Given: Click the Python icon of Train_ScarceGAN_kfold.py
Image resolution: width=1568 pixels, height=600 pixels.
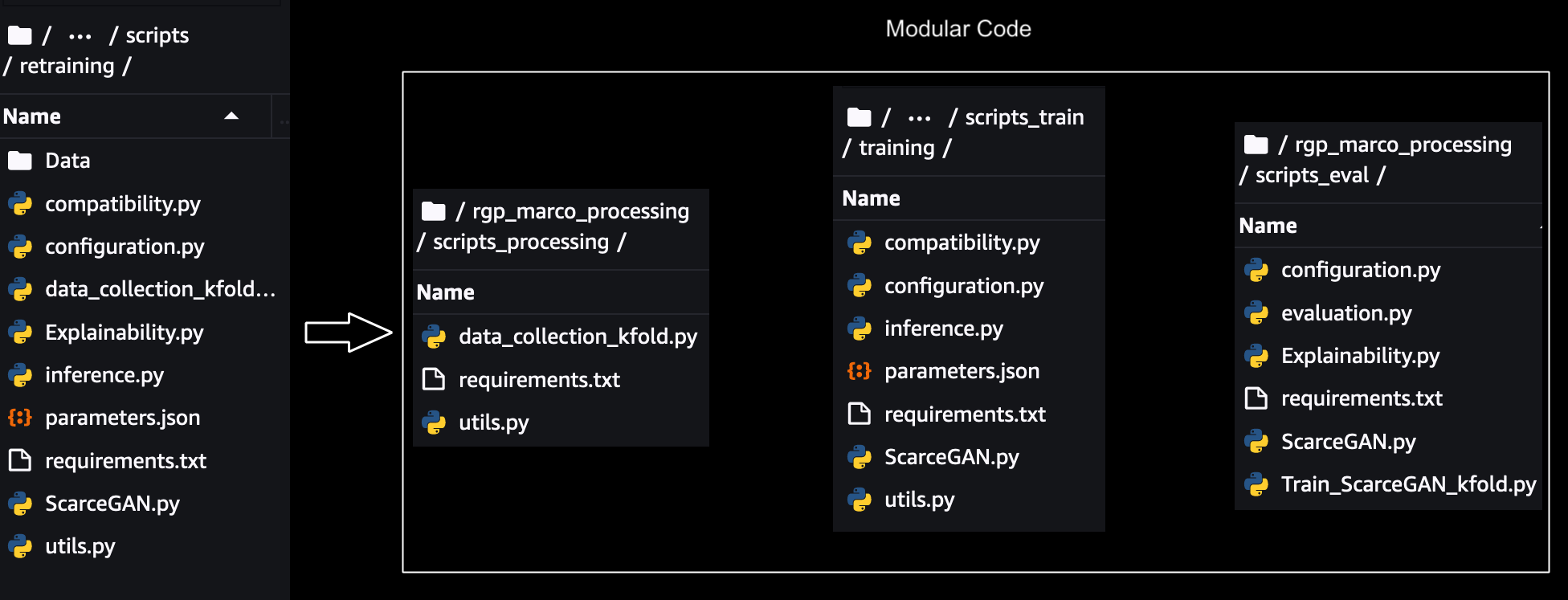Looking at the screenshot, I should coord(1256,484).
